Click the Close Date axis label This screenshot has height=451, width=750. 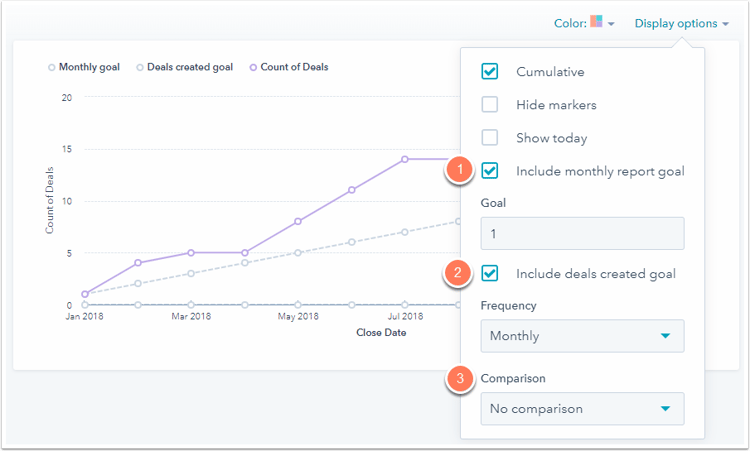[381, 333]
